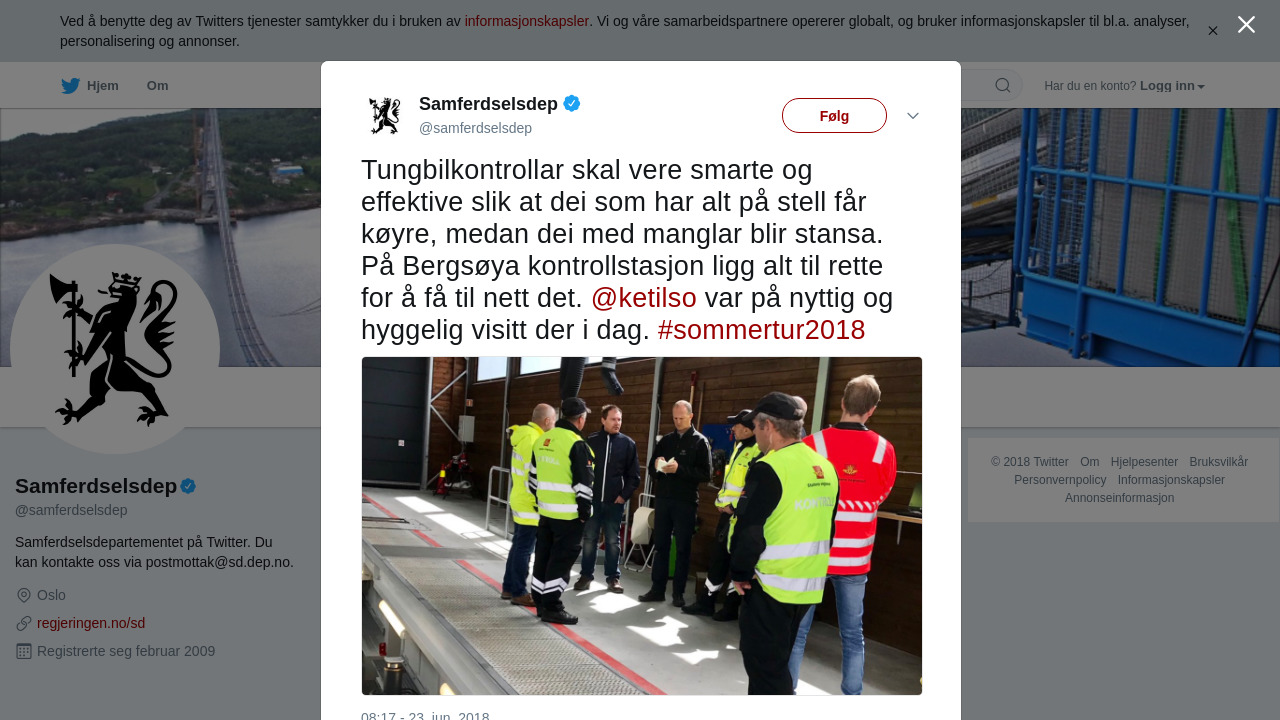The height and width of the screenshot is (720, 1280).
Task: Click the large profile picture of Samferdselsdep
Action: coord(115,349)
